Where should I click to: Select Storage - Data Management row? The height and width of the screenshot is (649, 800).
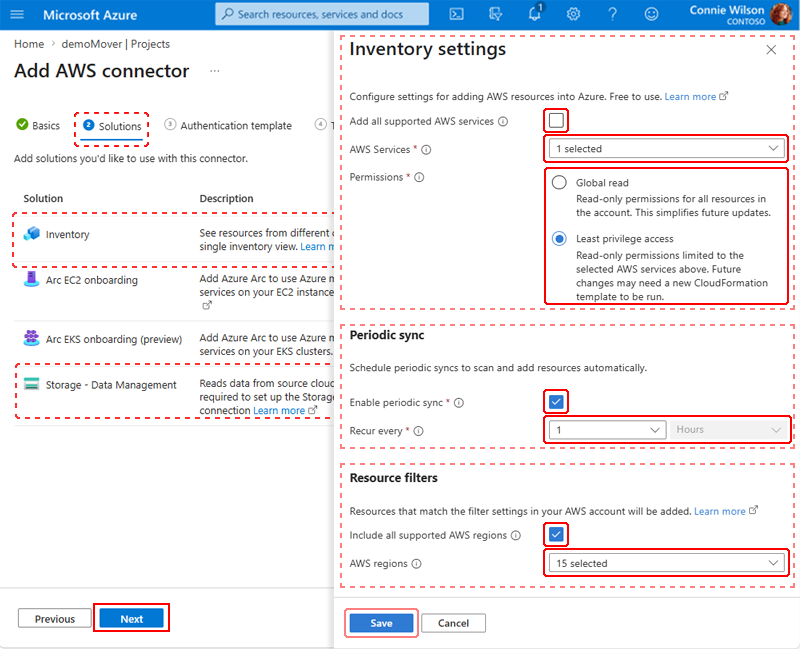173,396
